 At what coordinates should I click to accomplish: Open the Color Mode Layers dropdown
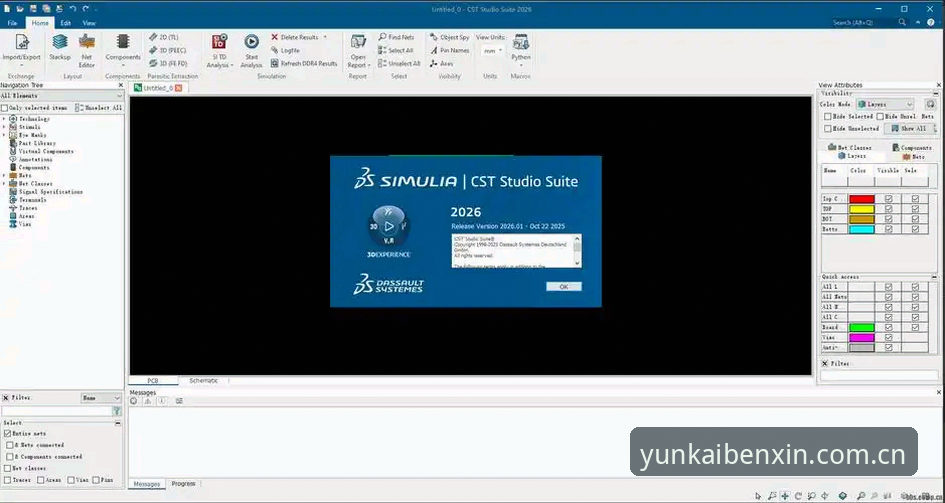point(885,104)
